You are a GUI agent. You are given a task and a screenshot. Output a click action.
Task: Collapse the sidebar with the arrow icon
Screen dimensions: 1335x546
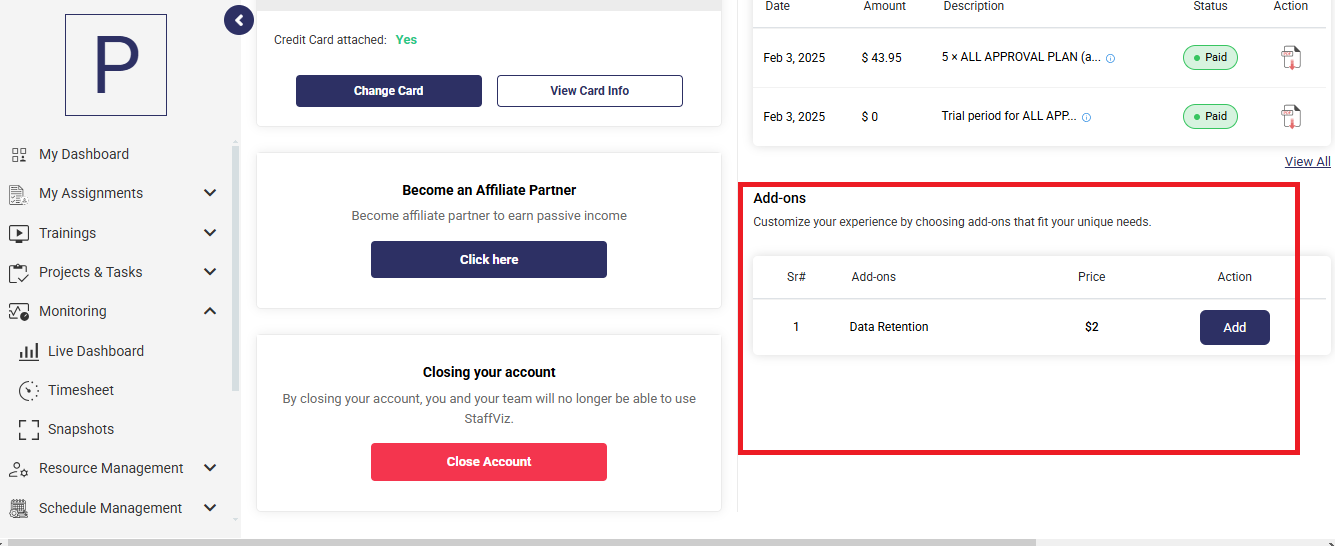[238, 20]
